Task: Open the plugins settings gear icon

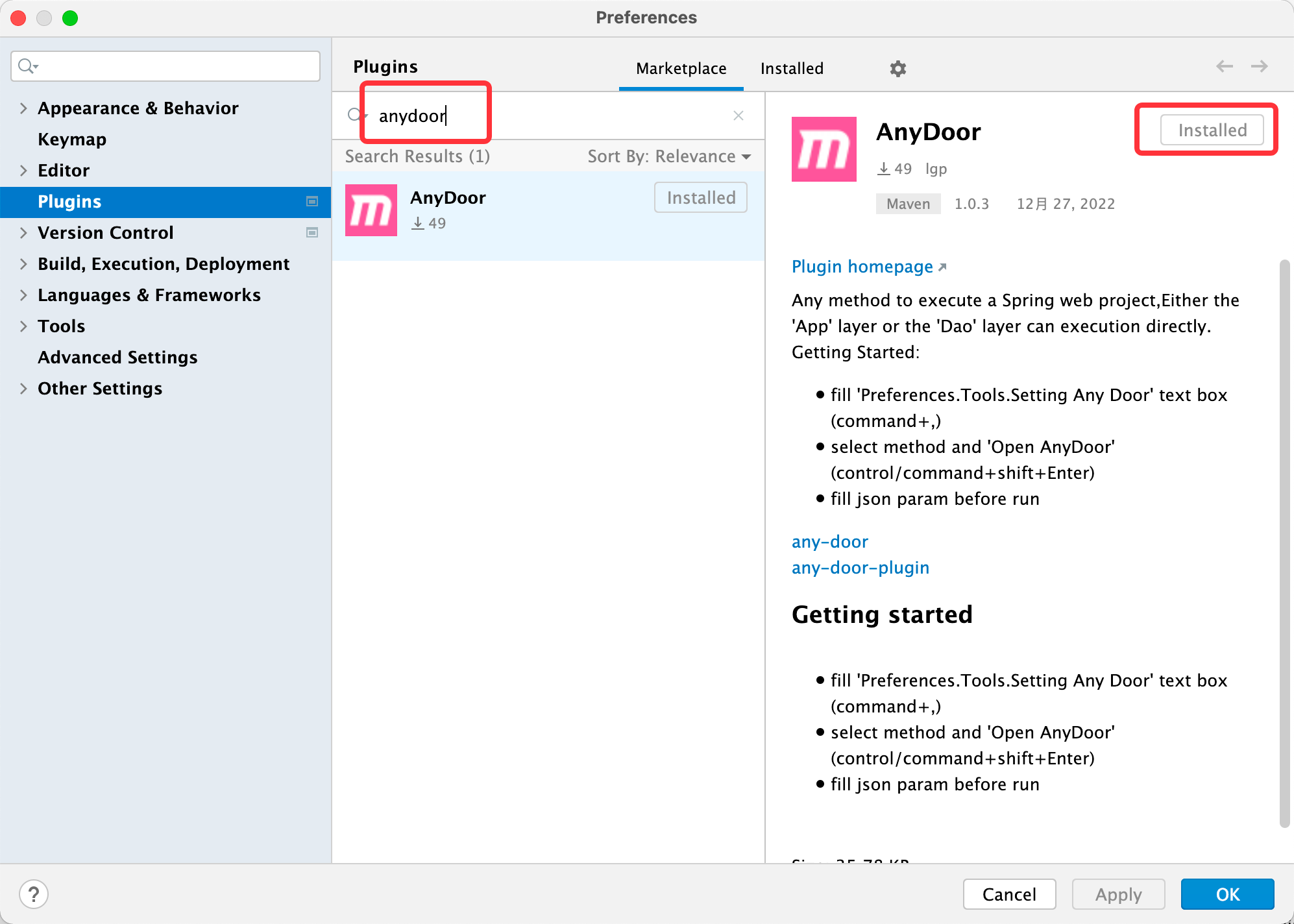Action: pyautogui.click(x=897, y=68)
